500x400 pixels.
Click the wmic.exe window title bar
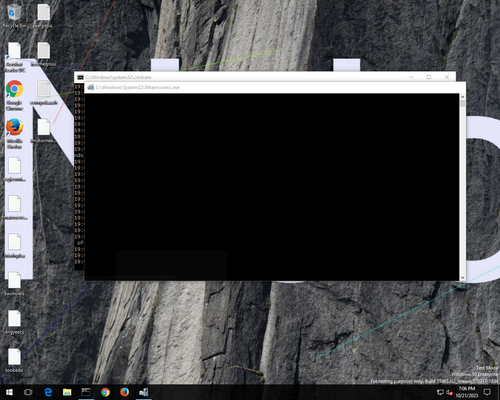click(x=275, y=87)
